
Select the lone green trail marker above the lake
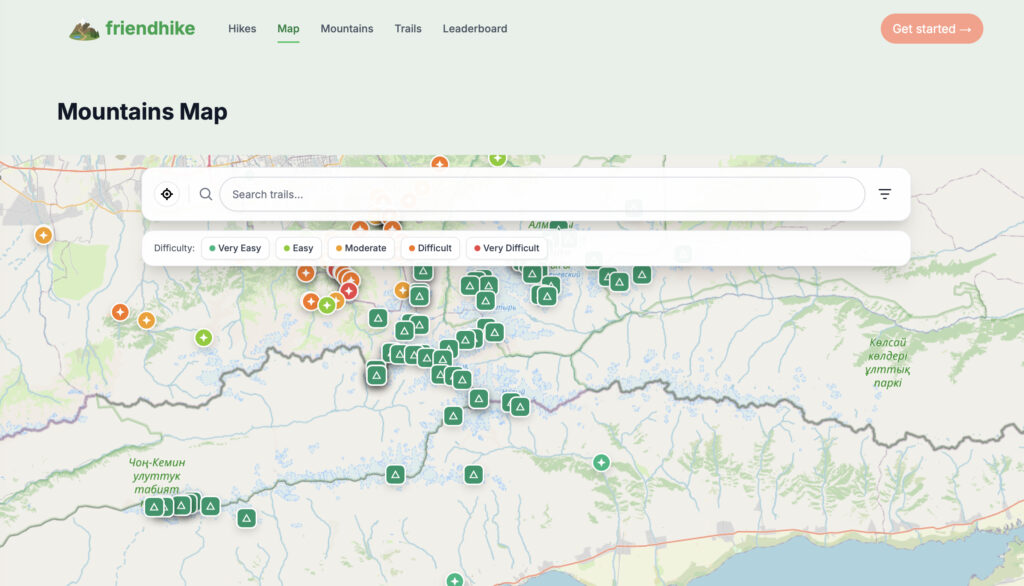[x=601, y=462]
